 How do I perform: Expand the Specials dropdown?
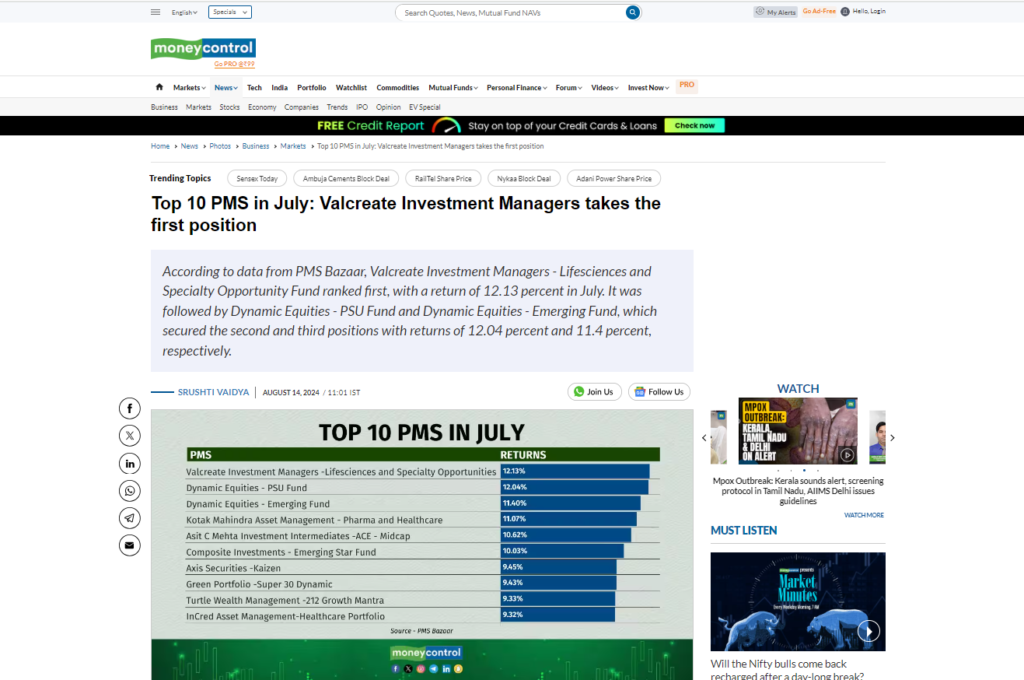230,12
